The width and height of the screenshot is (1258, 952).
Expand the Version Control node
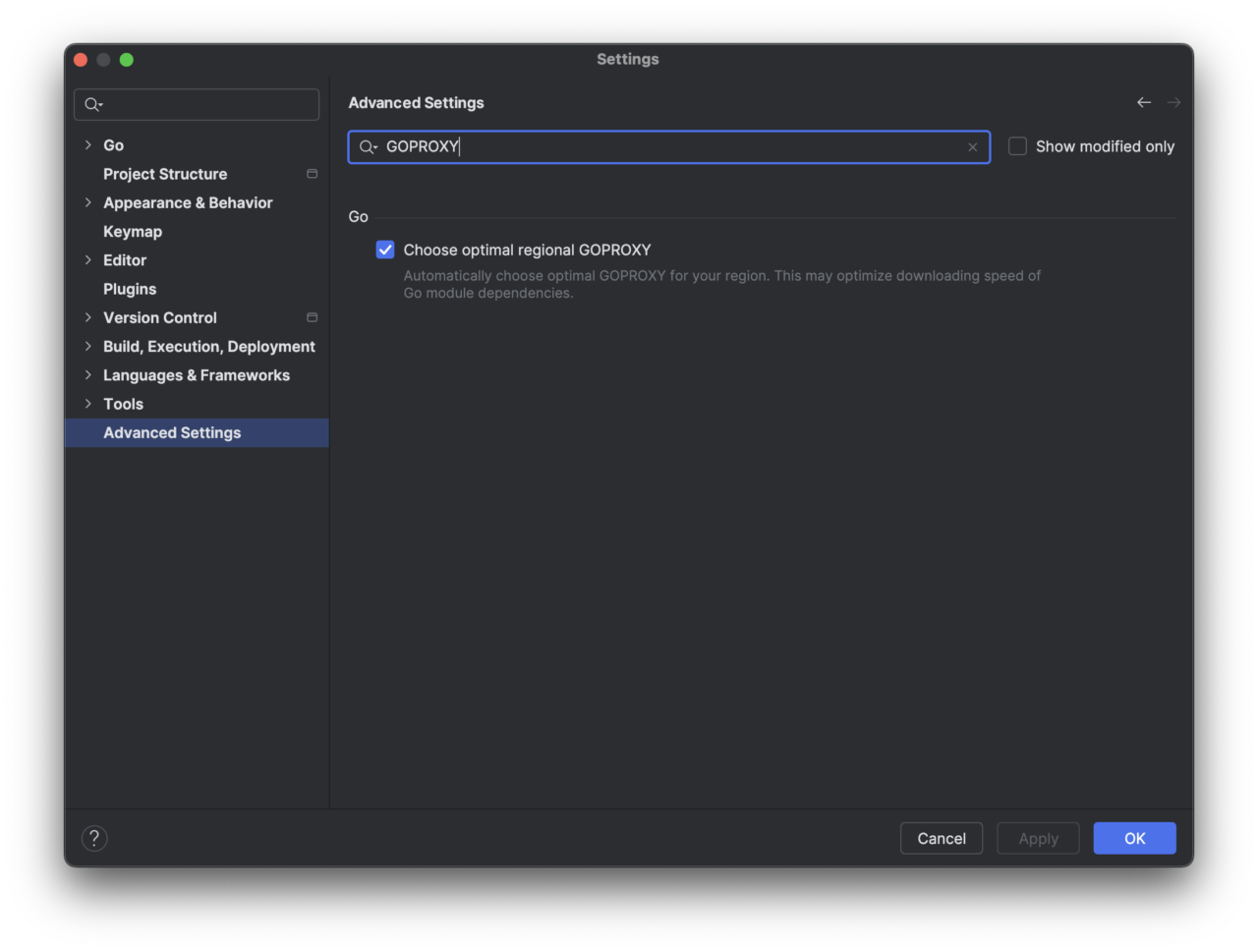pos(88,317)
